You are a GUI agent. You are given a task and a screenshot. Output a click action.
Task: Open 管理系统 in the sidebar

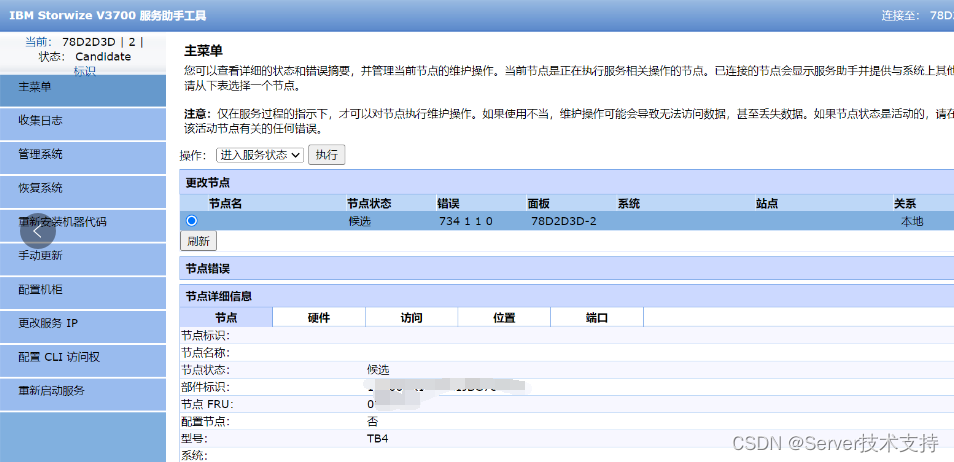tap(83, 158)
